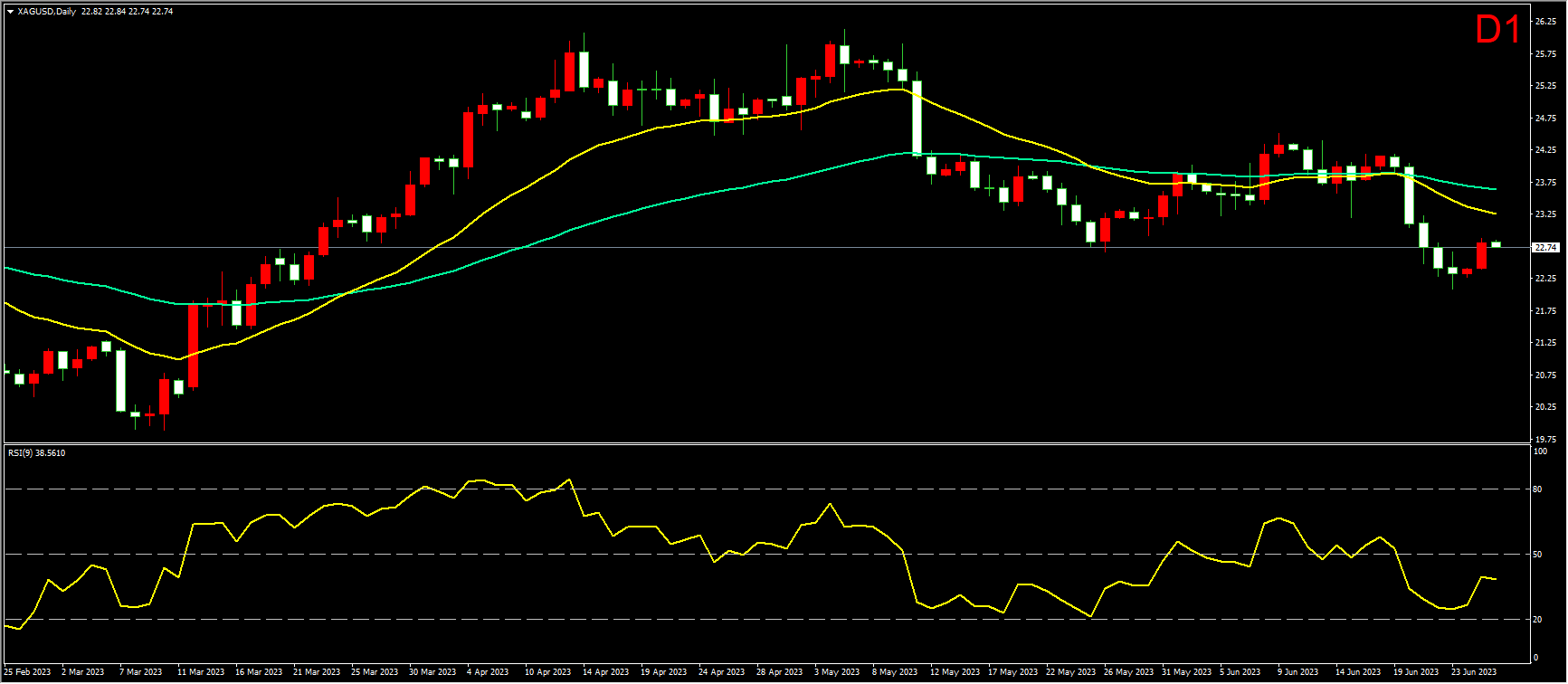Click the RSI 100 level label
Viewport: 1568px width, 684px height.
click(1541, 451)
